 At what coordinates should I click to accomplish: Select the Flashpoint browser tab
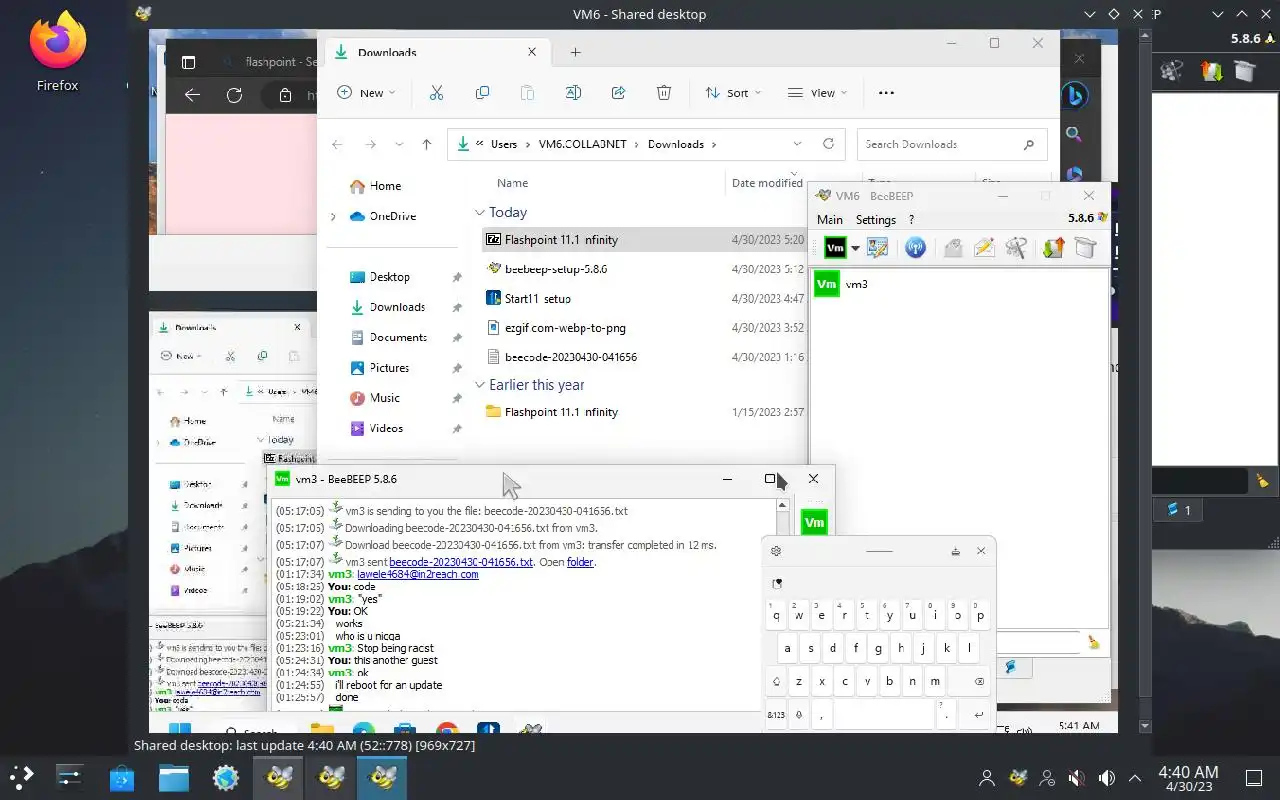pyautogui.click(x=270, y=62)
